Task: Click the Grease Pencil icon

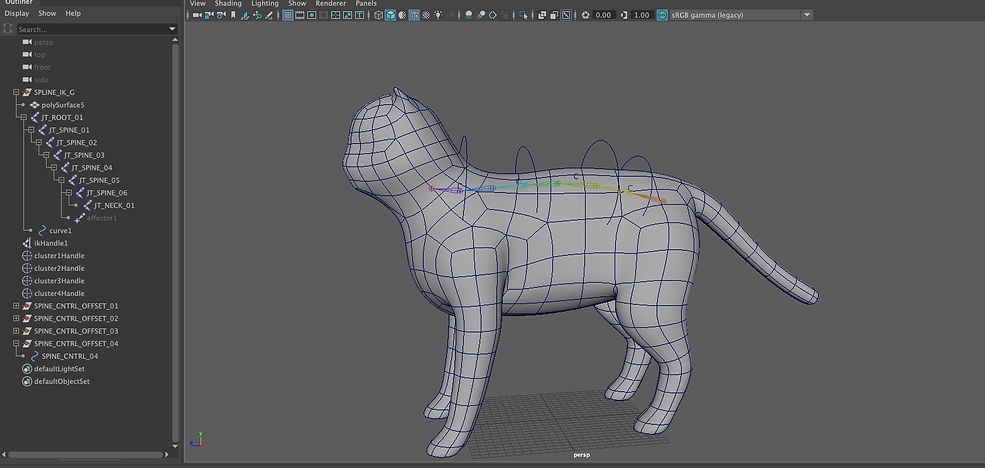Action: coord(269,15)
